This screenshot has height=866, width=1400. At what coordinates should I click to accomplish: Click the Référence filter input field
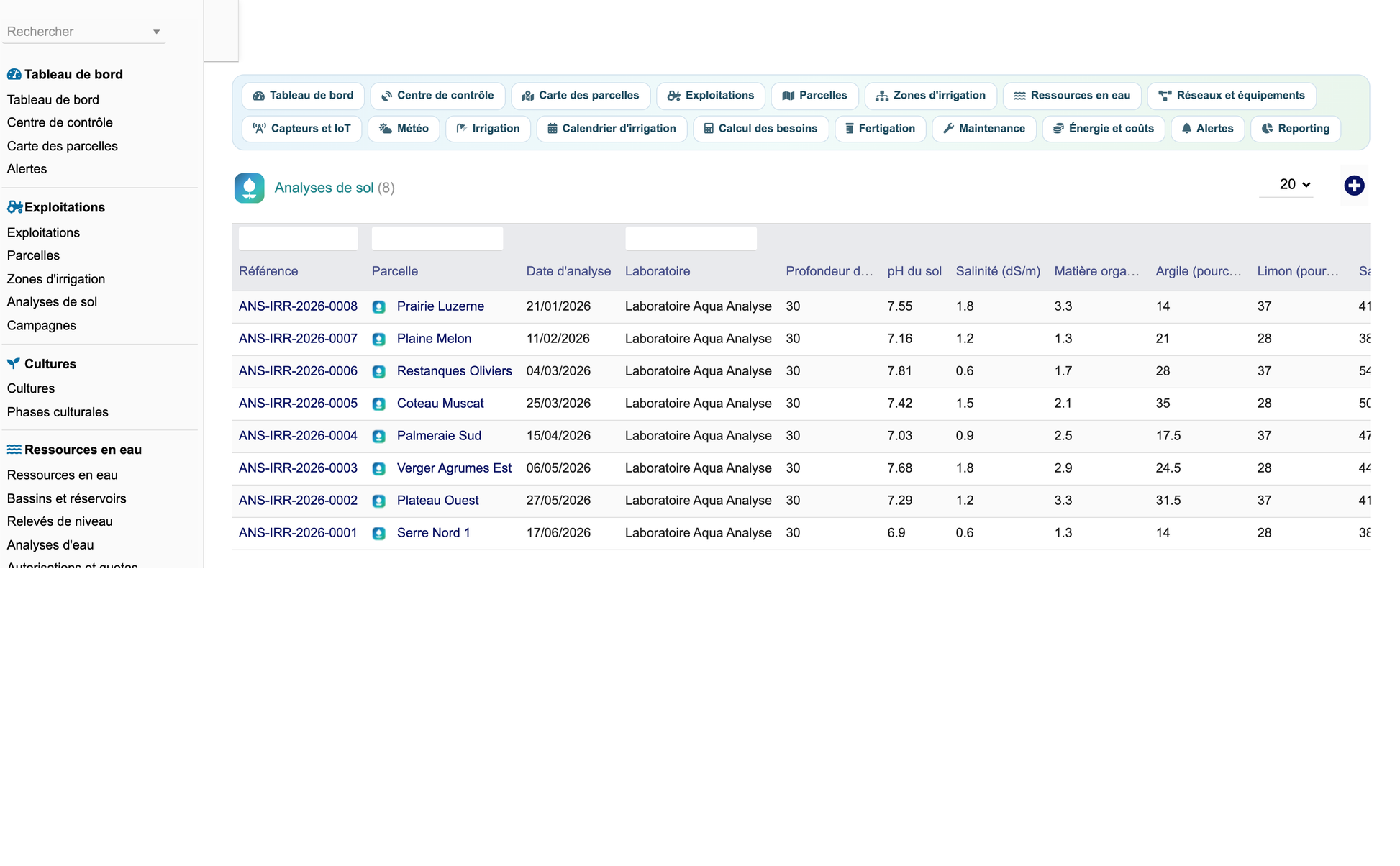pyautogui.click(x=298, y=239)
